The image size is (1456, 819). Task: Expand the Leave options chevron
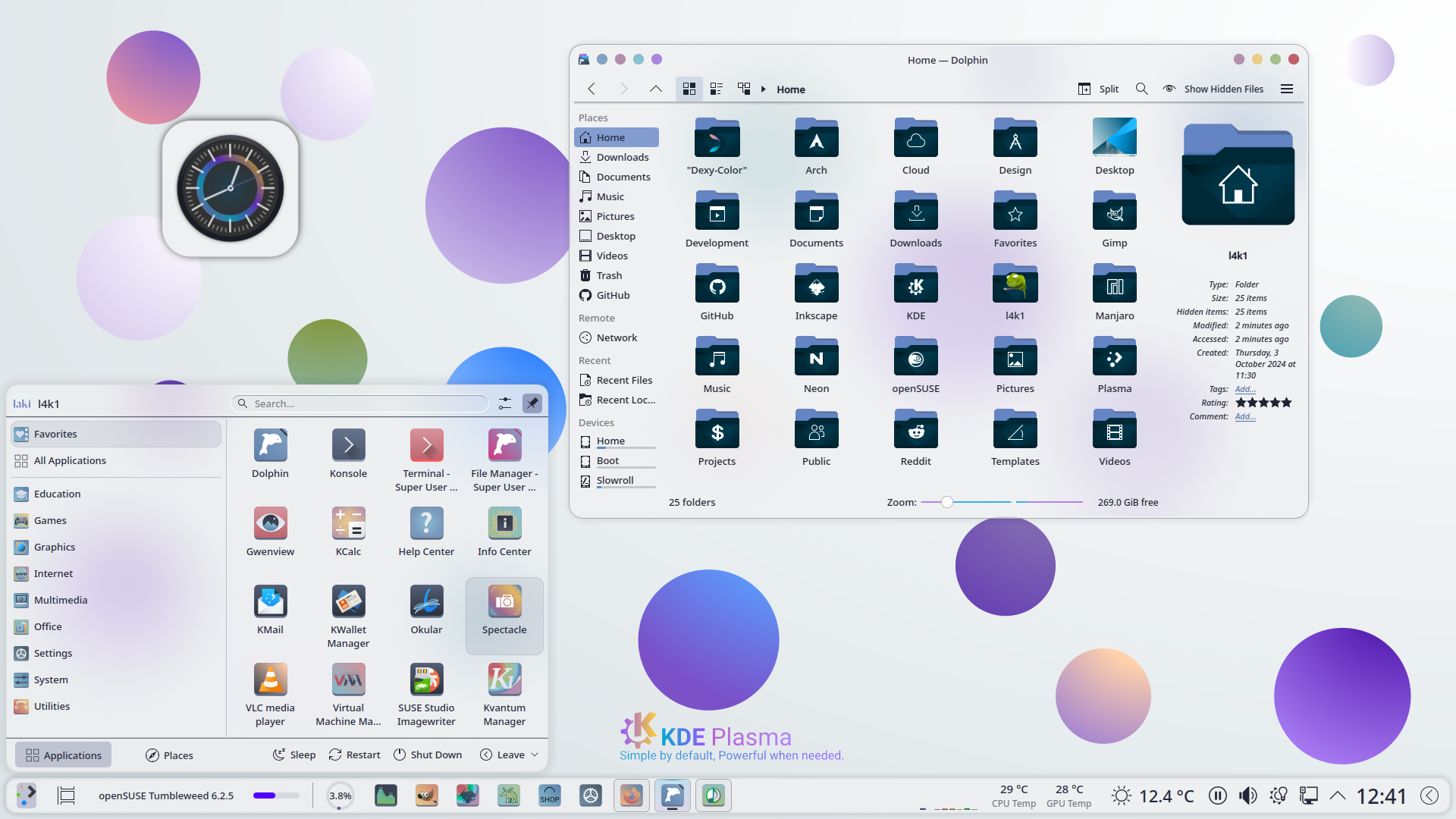pos(535,755)
